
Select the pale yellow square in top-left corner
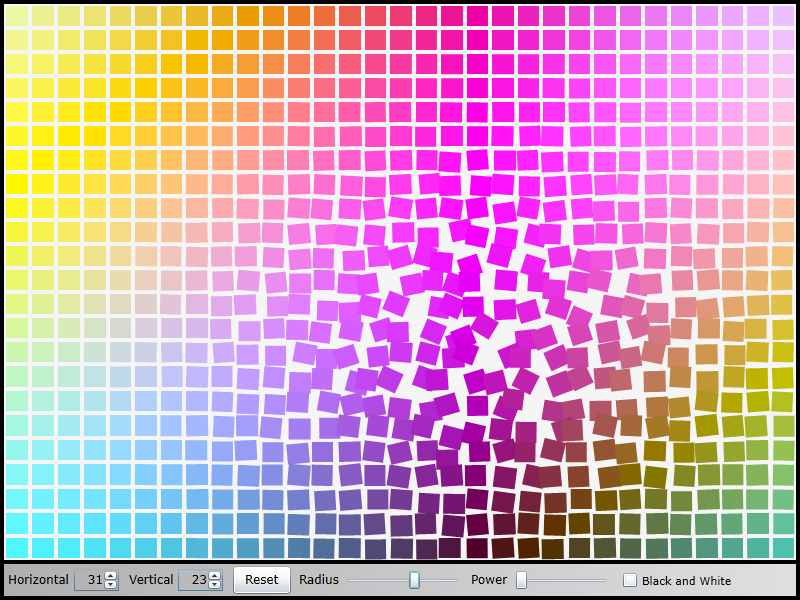coord(16,16)
